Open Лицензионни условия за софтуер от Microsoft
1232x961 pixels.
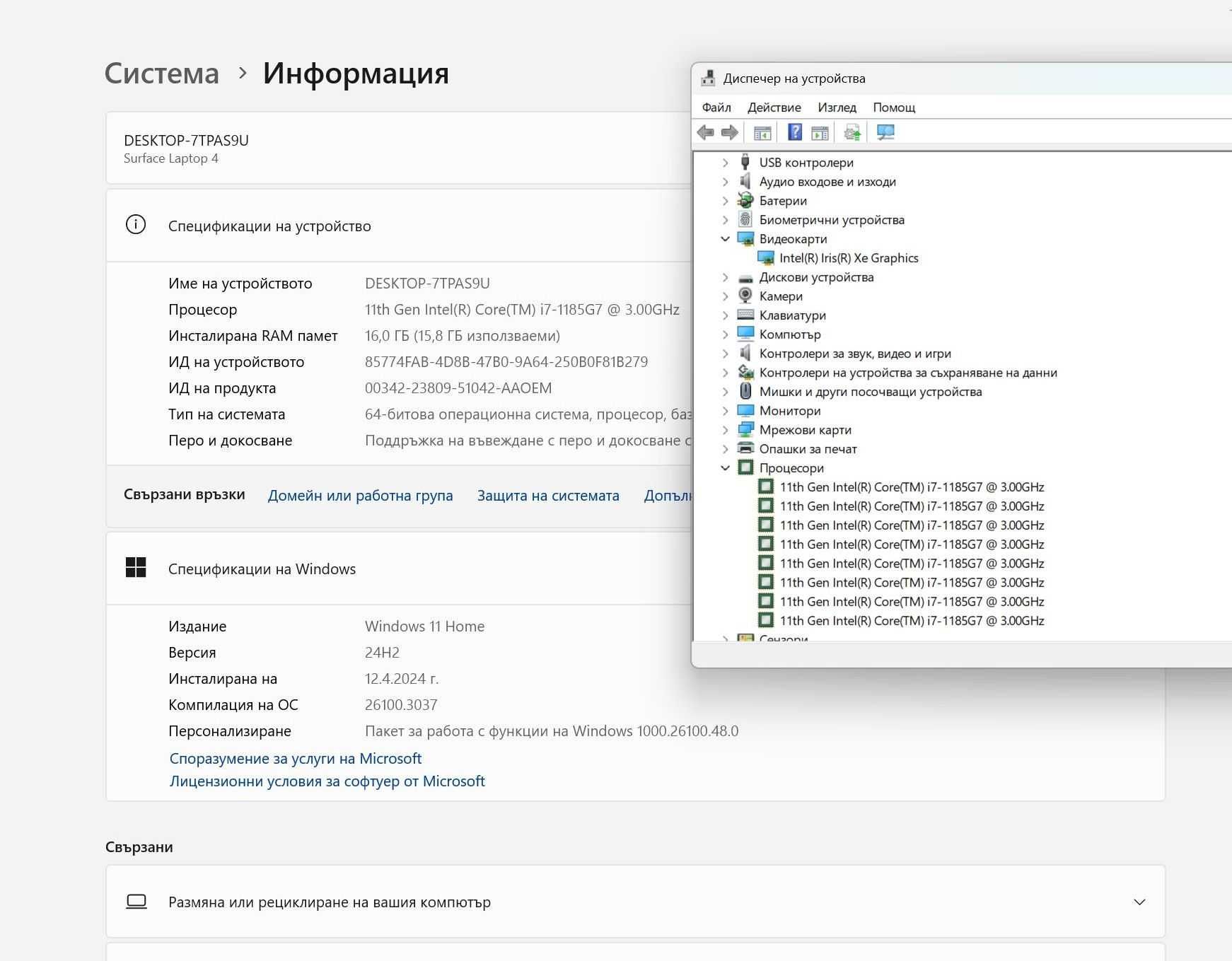327,781
